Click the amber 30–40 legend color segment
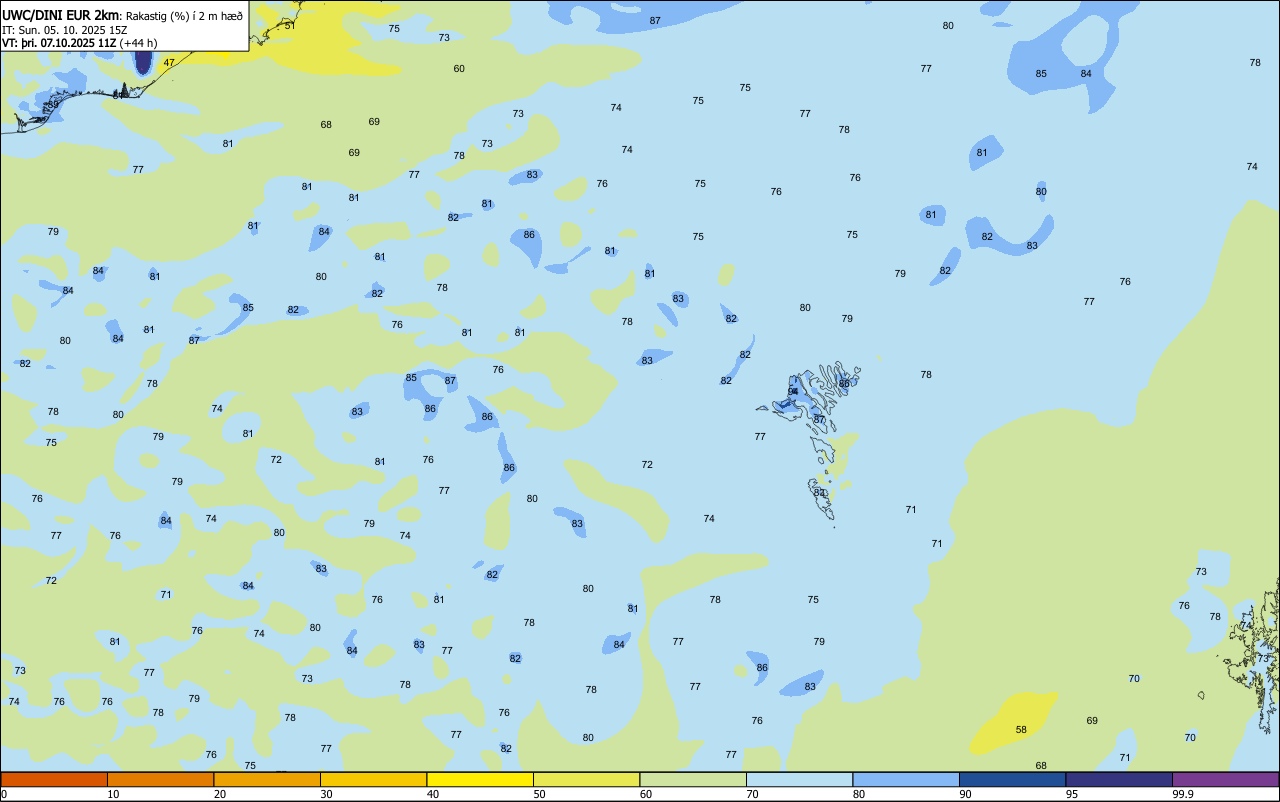This screenshot has width=1280, height=802. point(373,779)
